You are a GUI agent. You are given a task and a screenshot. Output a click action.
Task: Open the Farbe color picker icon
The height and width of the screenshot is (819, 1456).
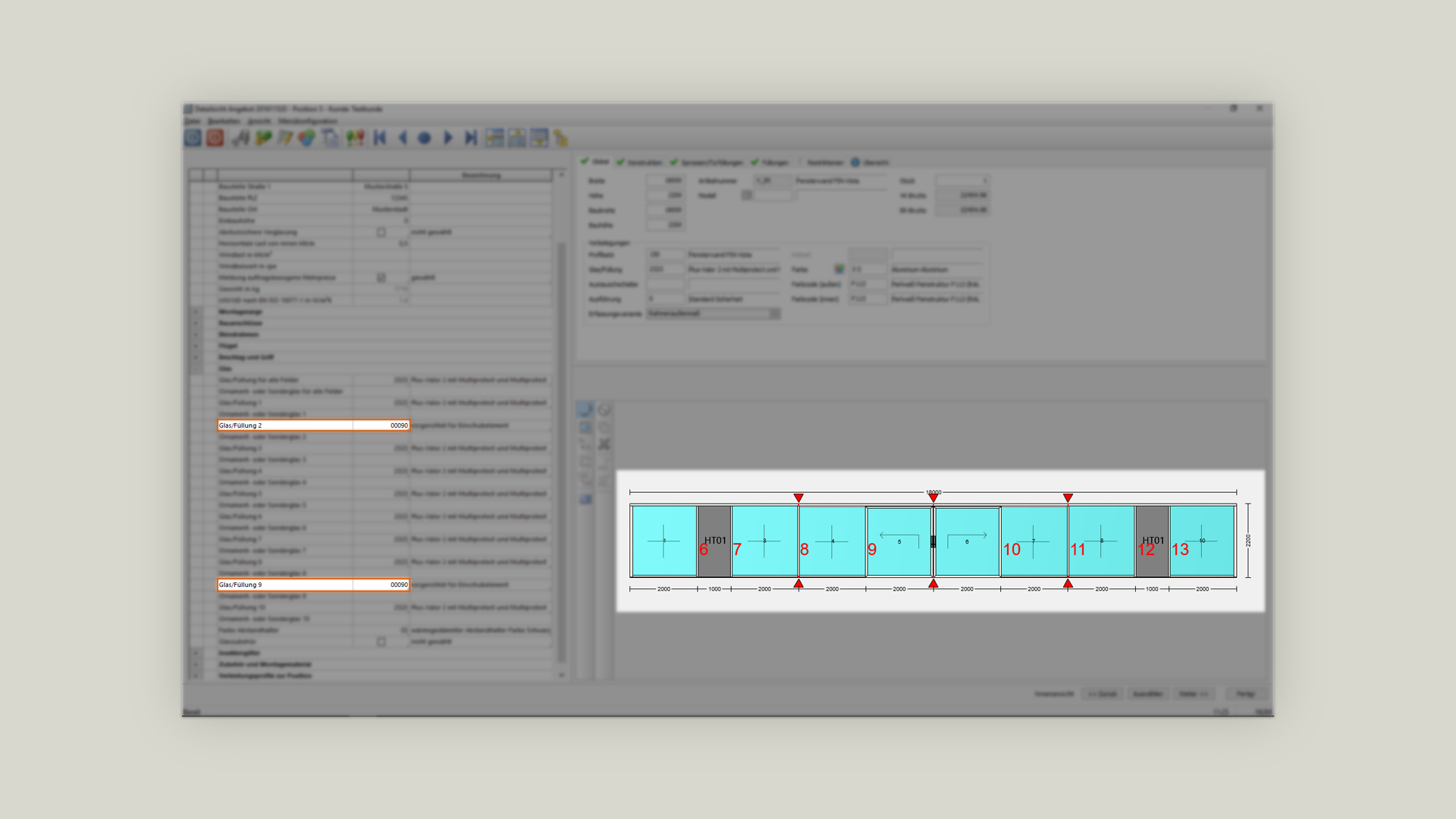[839, 269]
